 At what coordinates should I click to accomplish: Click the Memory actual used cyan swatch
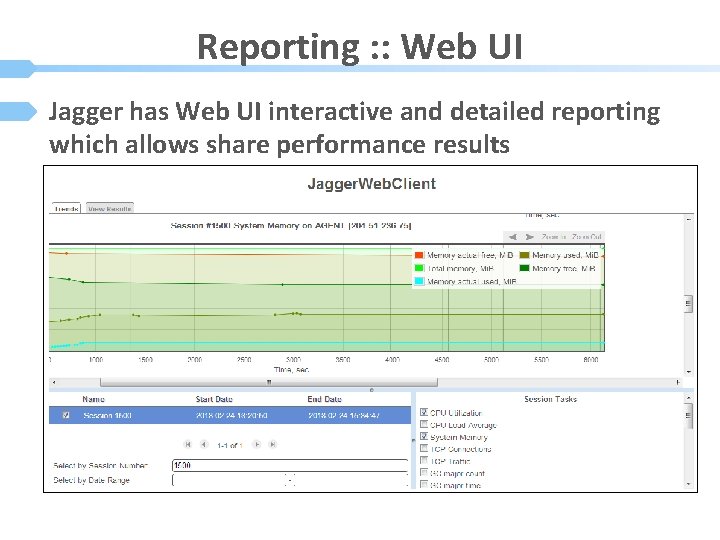[419, 281]
